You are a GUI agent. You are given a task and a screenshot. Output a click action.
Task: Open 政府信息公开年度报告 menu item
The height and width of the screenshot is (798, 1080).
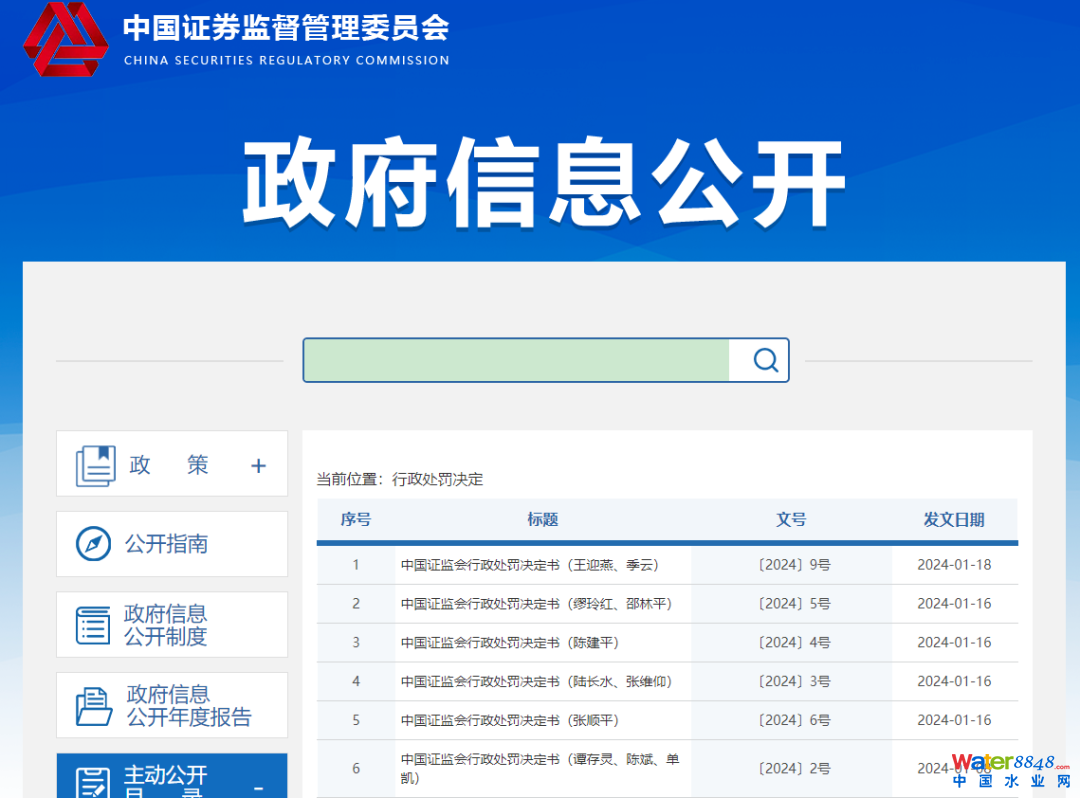188,706
